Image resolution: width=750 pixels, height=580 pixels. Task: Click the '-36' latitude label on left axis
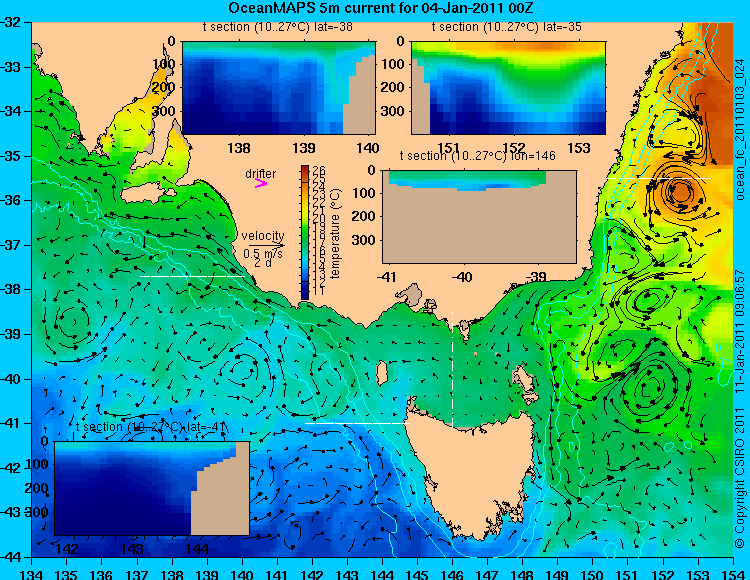tap(11, 200)
